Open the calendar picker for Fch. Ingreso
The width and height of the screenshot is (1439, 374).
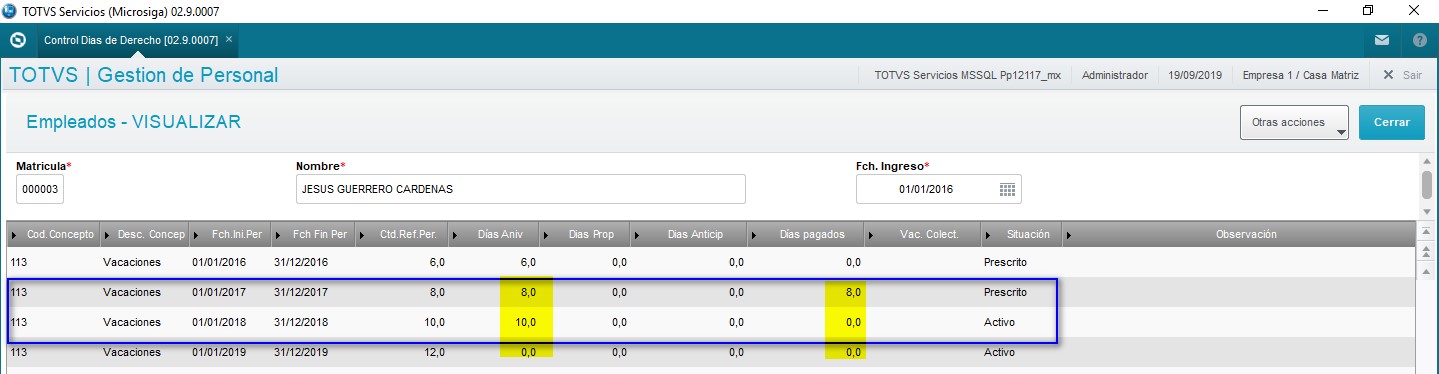[x=1007, y=189]
